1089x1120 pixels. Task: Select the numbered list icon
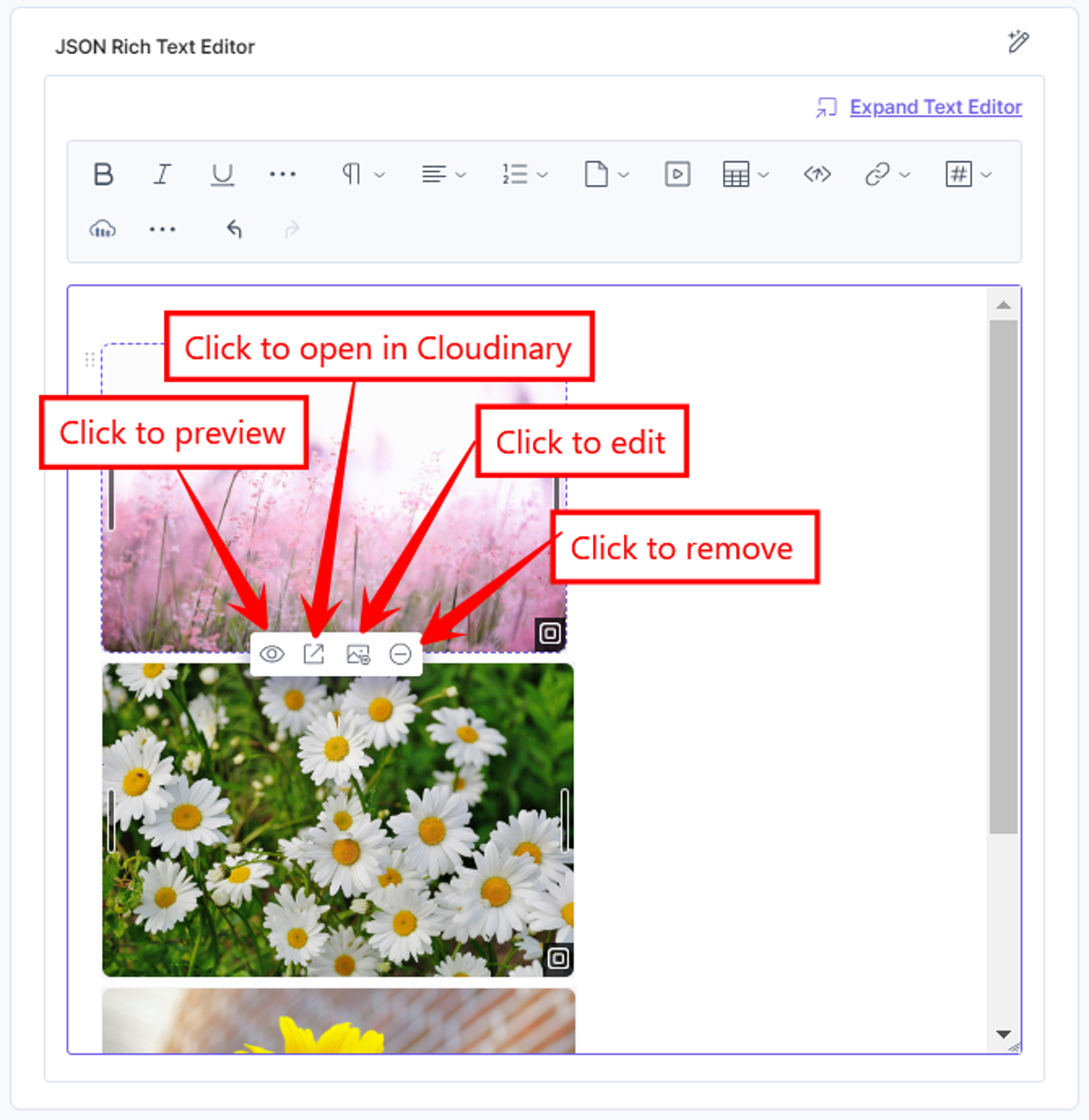tap(515, 174)
